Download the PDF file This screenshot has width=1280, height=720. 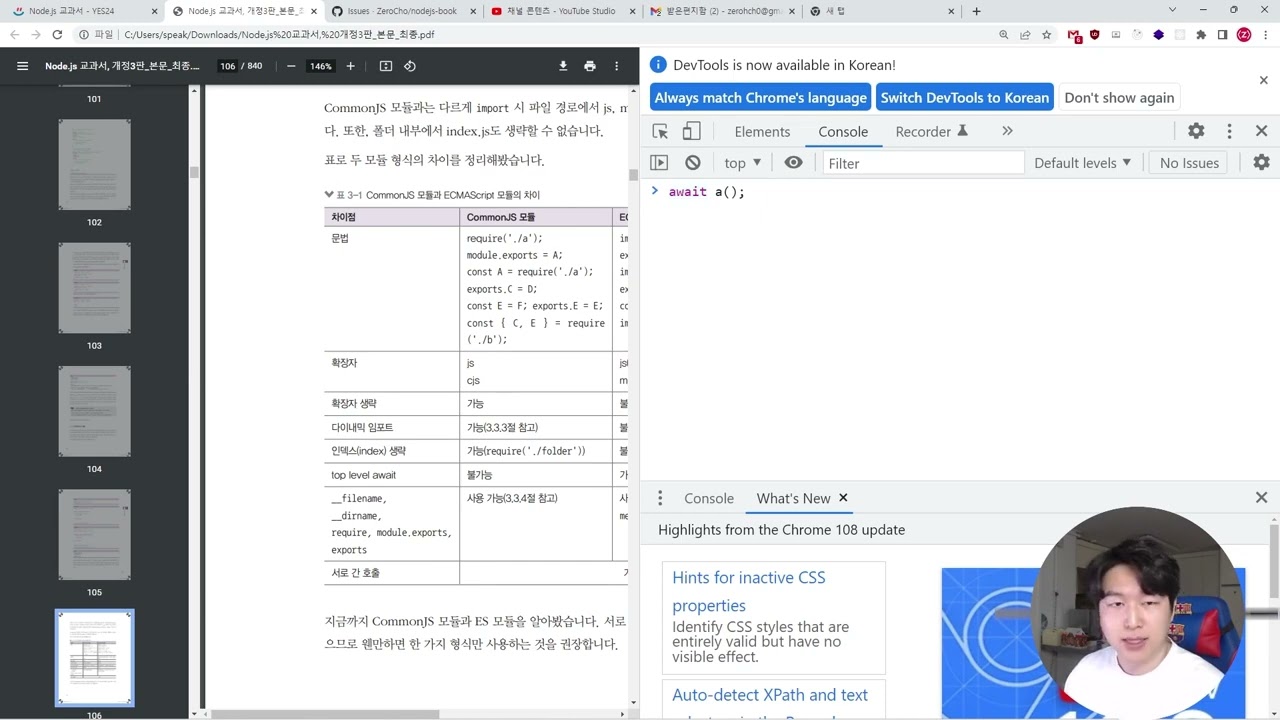pos(563,66)
